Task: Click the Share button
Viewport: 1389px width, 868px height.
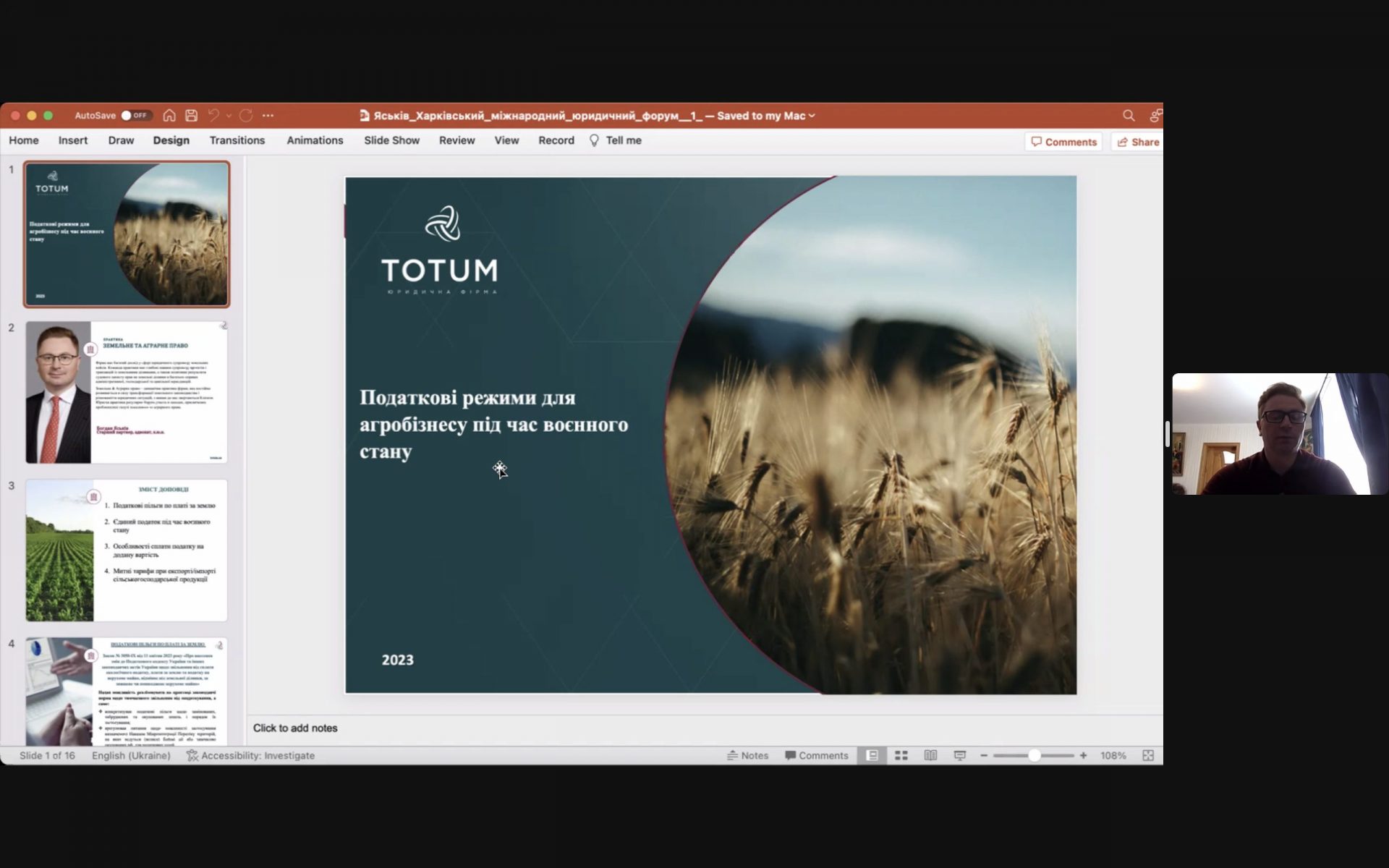Action: (1138, 142)
